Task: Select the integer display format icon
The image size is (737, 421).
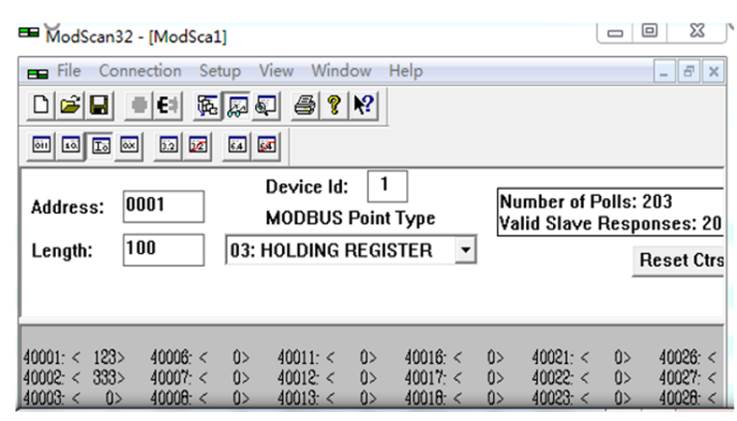Action: 100,146
